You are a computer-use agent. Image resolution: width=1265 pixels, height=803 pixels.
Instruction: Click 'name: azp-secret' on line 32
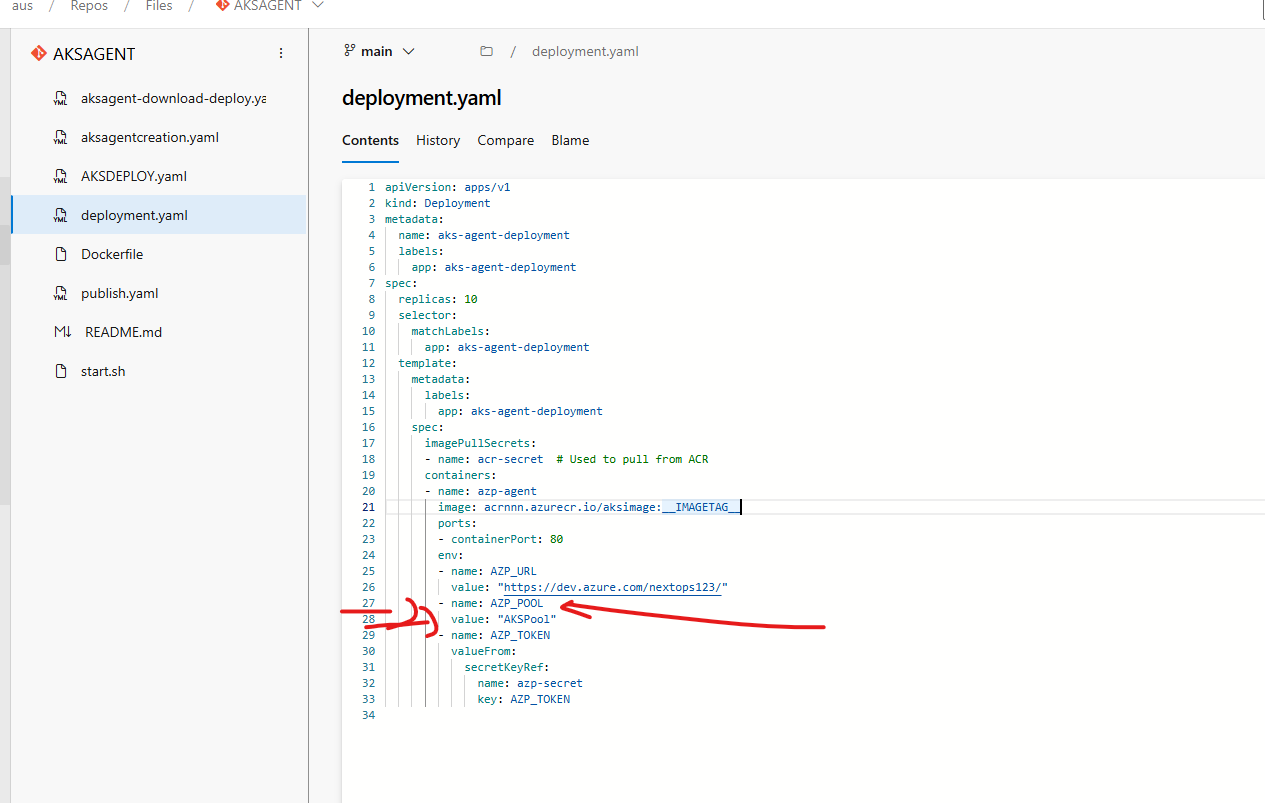[530, 683]
